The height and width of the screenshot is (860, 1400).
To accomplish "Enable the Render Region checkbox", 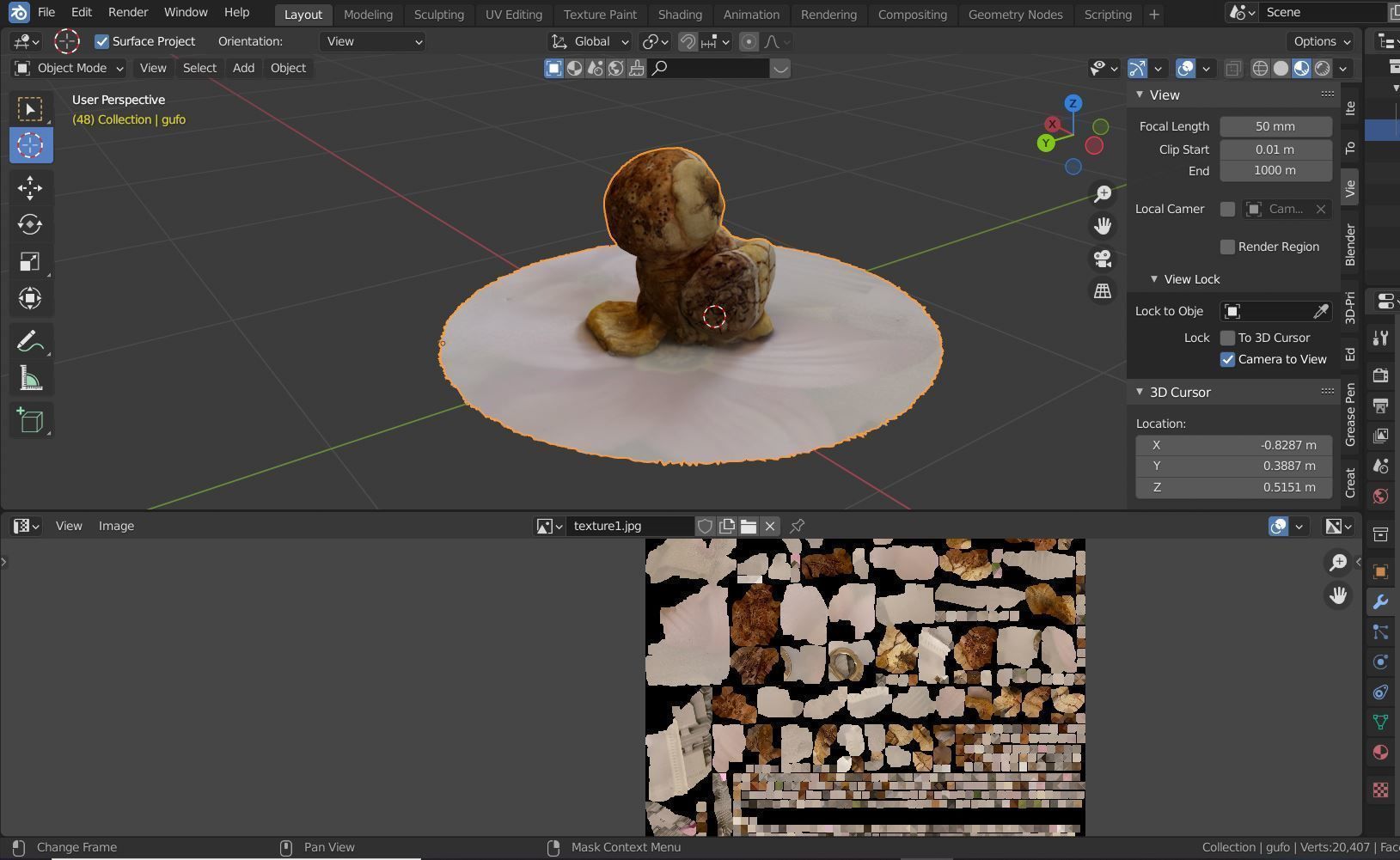I will (1227, 247).
